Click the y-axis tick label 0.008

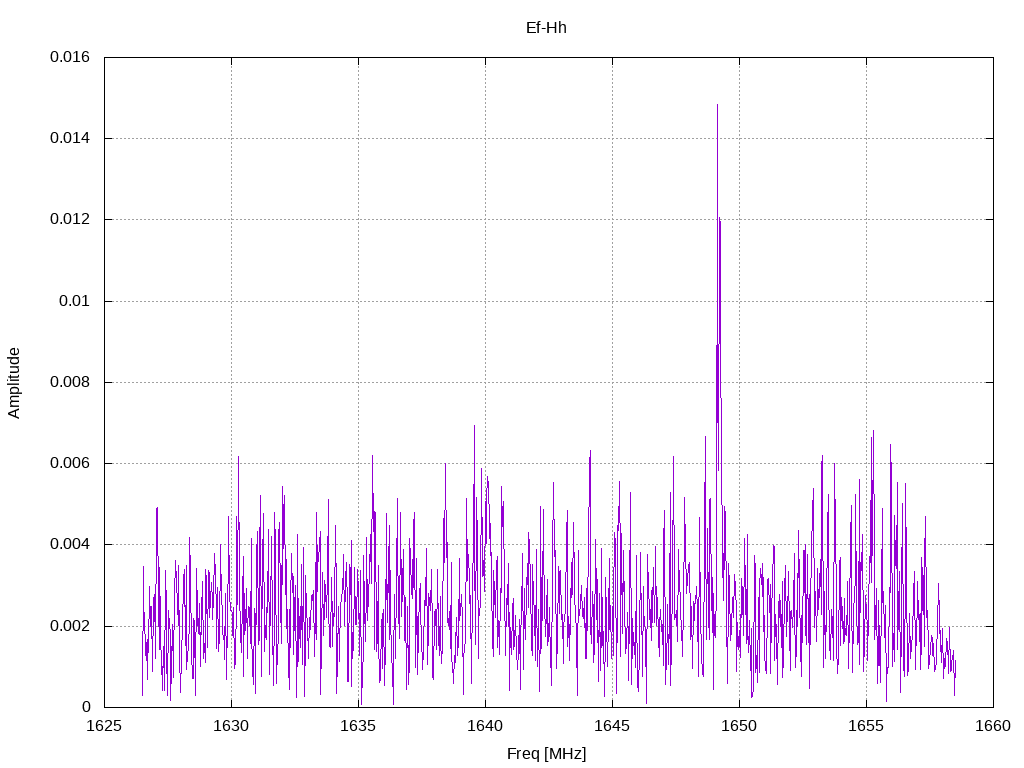tap(70, 382)
